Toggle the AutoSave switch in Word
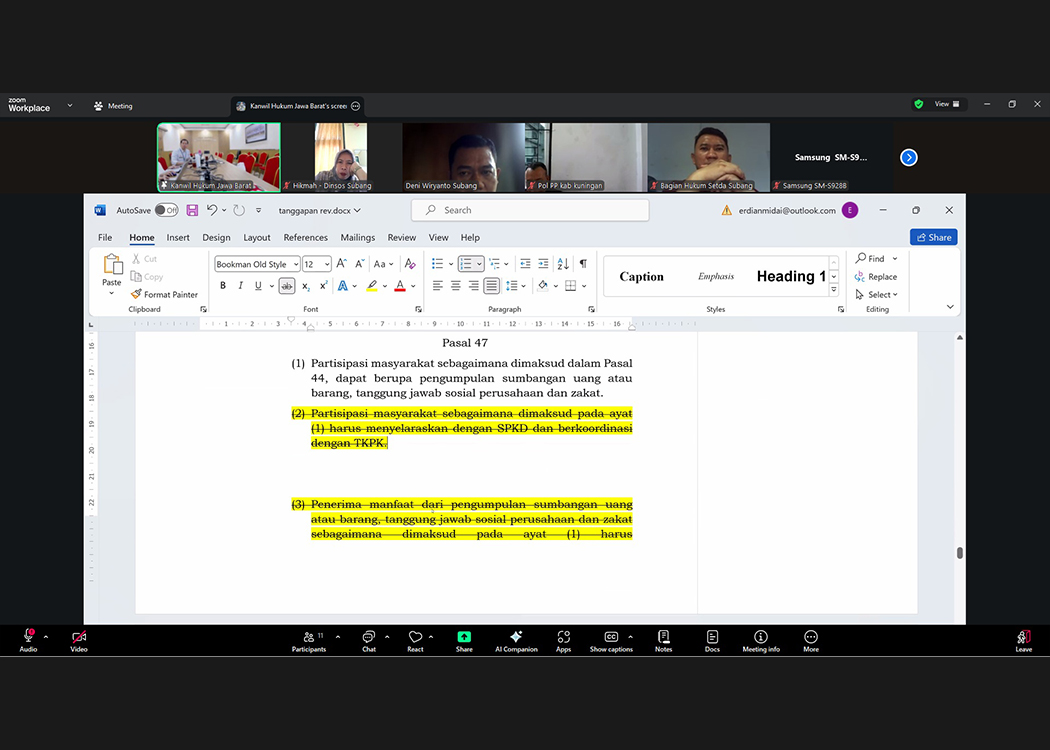The width and height of the screenshot is (1050, 750). click(166, 211)
